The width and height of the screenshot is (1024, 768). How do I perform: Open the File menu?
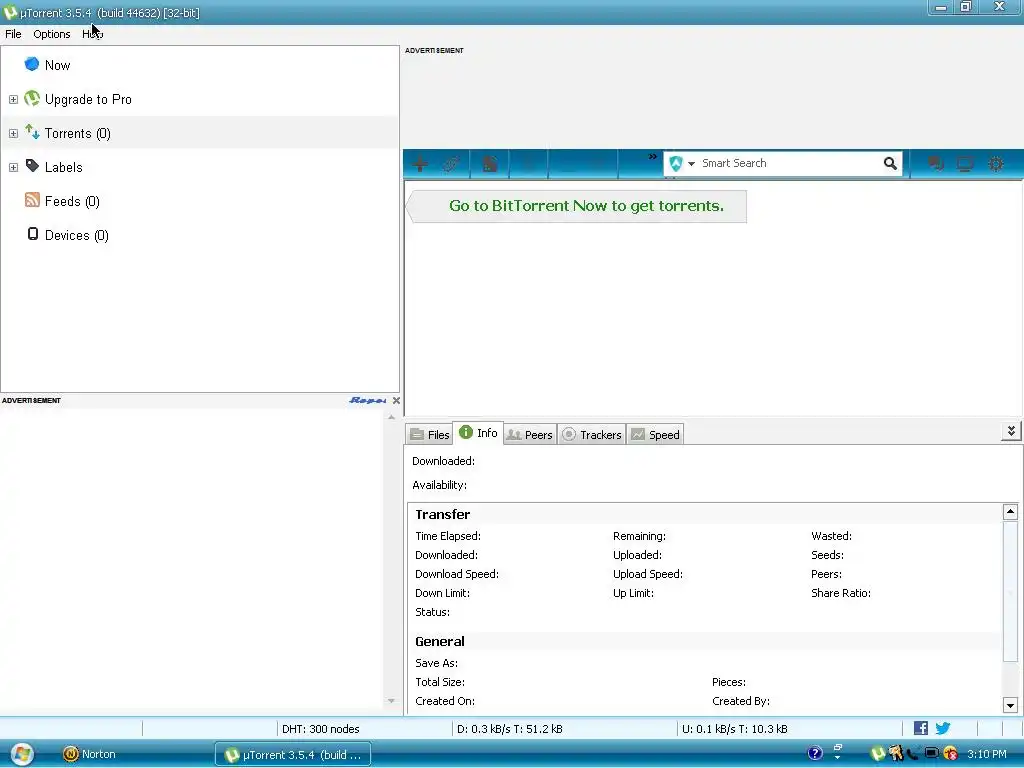[13, 34]
